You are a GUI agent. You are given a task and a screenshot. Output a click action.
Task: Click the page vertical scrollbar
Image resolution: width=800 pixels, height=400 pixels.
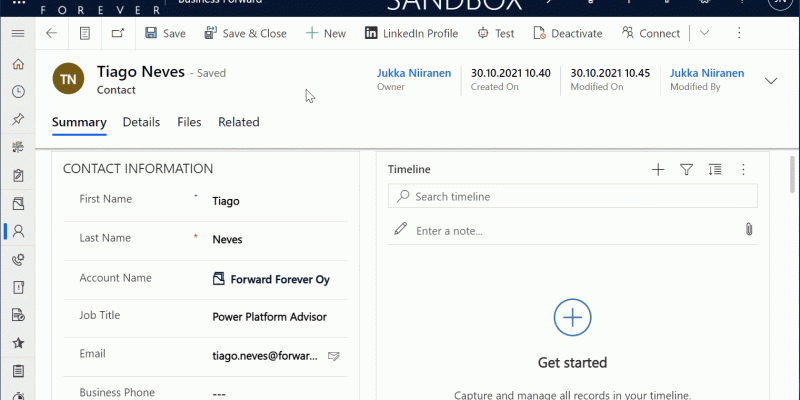click(x=792, y=174)
